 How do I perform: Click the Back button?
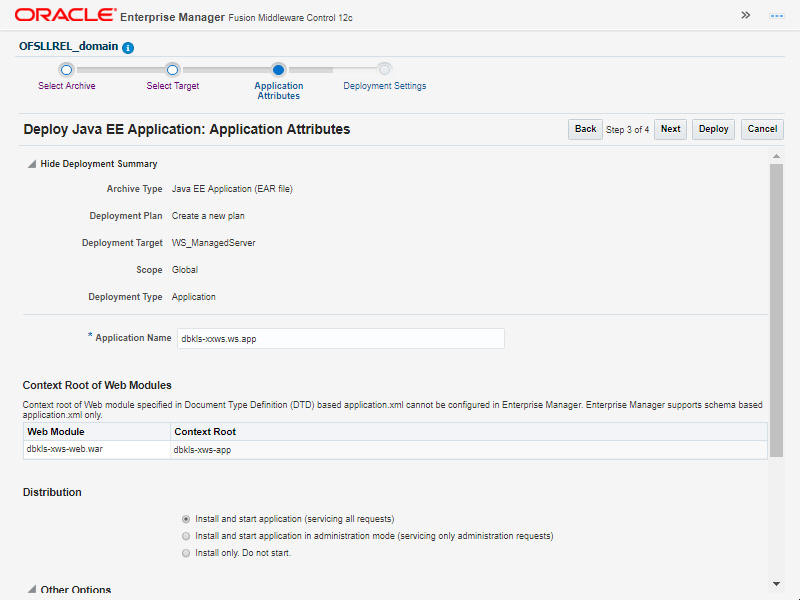click(585, 129)
